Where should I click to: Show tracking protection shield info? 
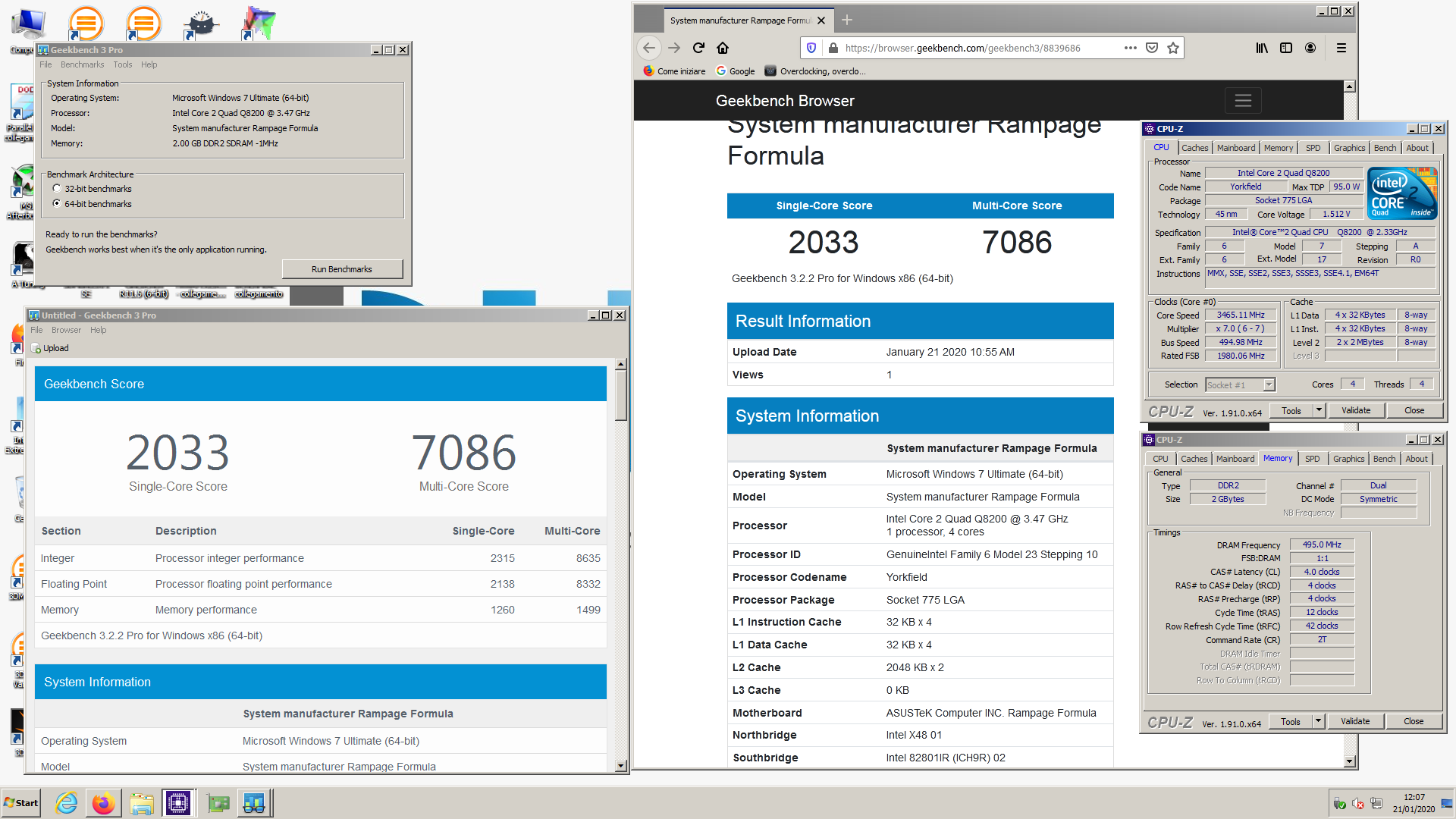click(811, 48)
